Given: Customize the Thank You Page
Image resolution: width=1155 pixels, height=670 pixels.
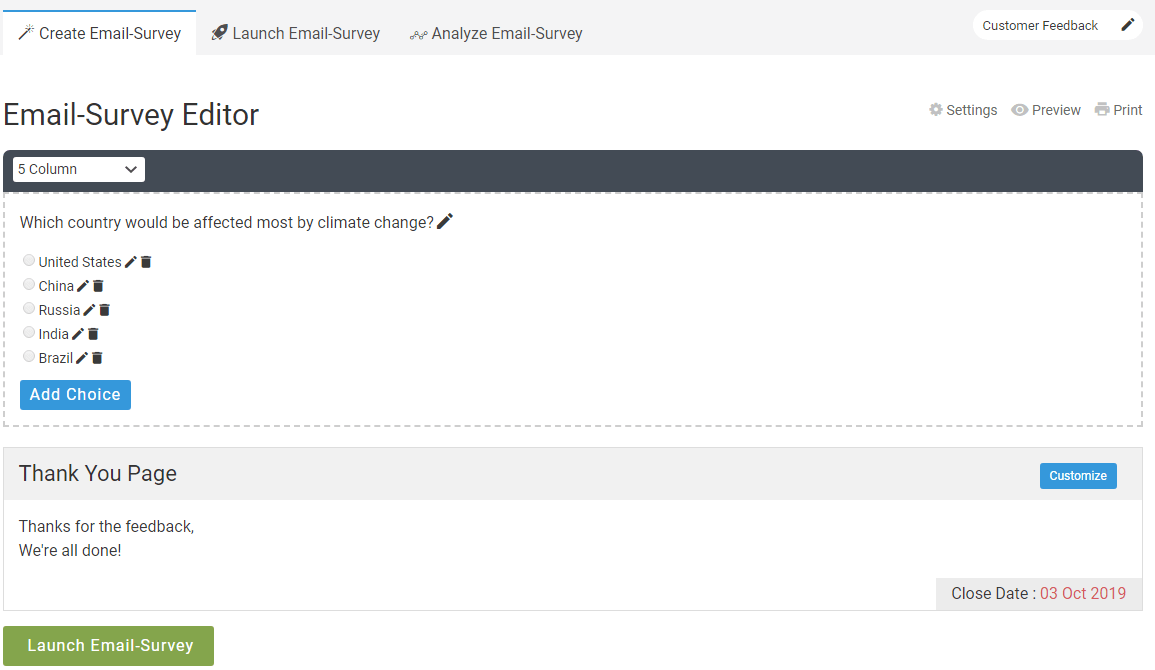Looking at the screenshot, I should pos(1078,476).
